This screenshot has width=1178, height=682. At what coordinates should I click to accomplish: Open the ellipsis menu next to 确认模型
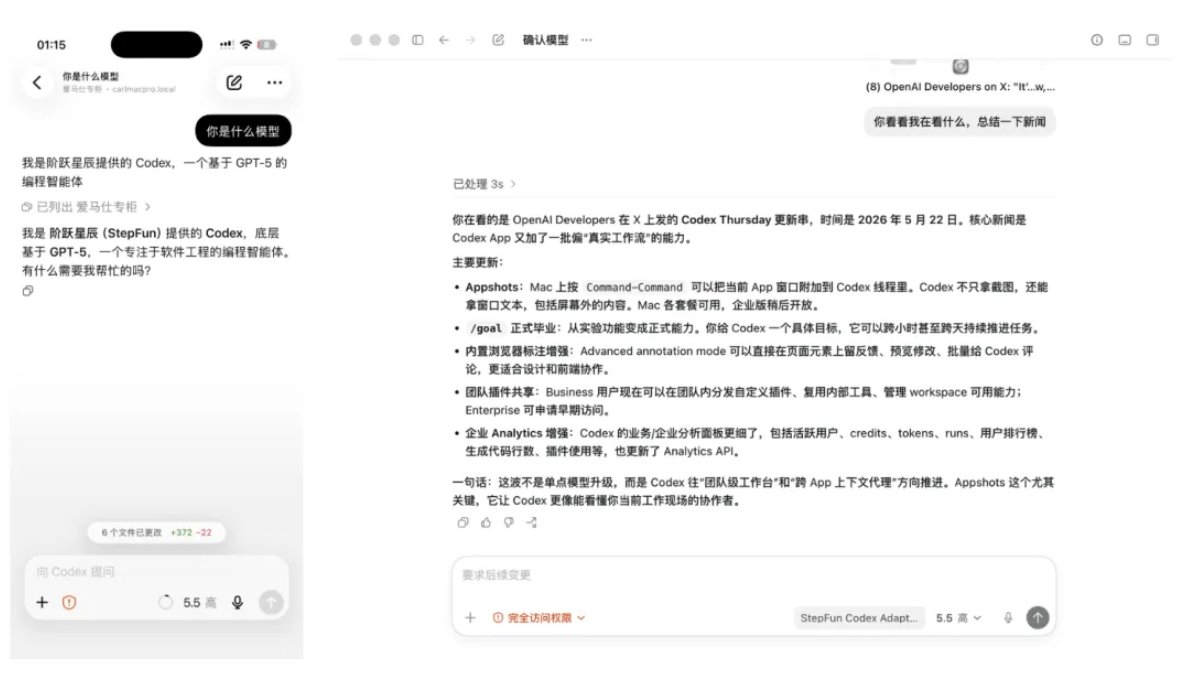point(587,40)
